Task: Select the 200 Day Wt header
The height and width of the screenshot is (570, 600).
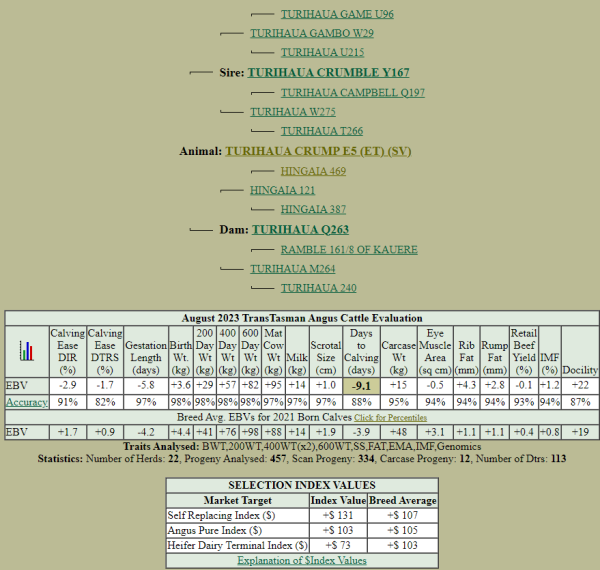Action: point(205,352)
